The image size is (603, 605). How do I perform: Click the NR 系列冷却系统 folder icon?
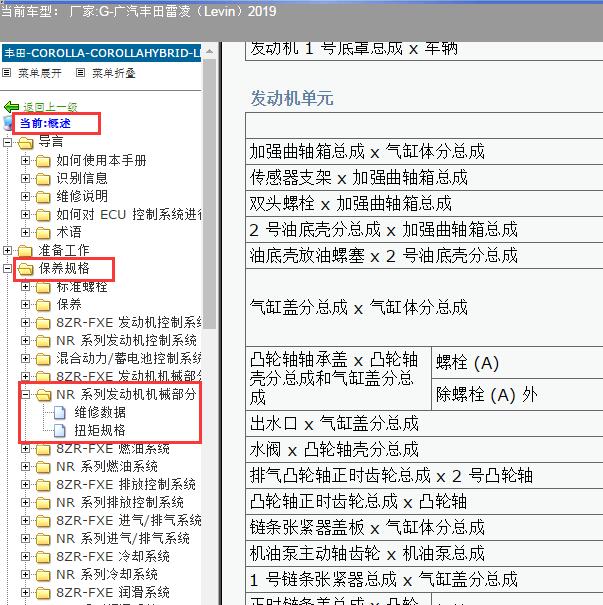[43, 575]
